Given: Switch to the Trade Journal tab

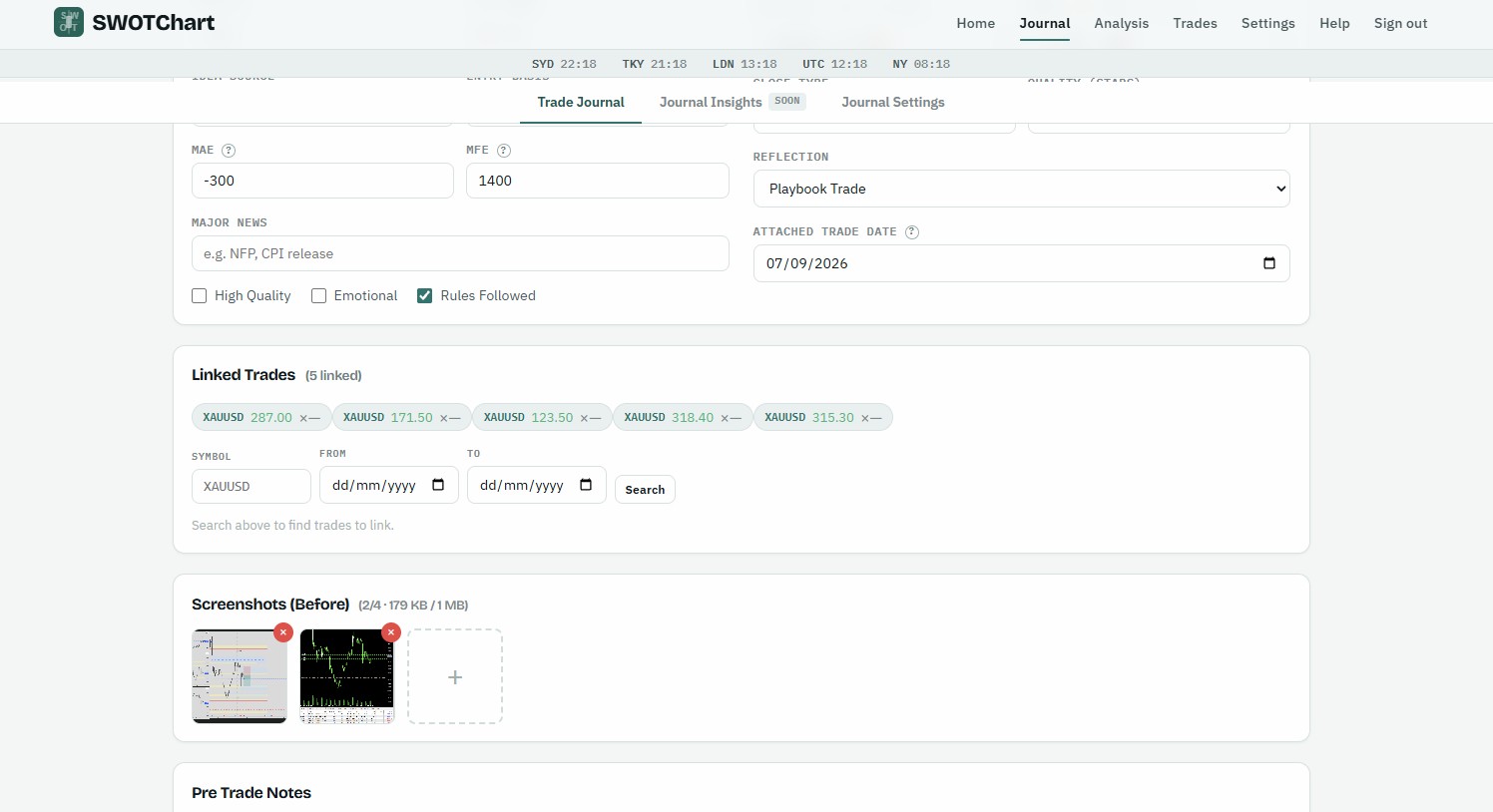Looking at the screenshot, I should (x=581, y=102).
